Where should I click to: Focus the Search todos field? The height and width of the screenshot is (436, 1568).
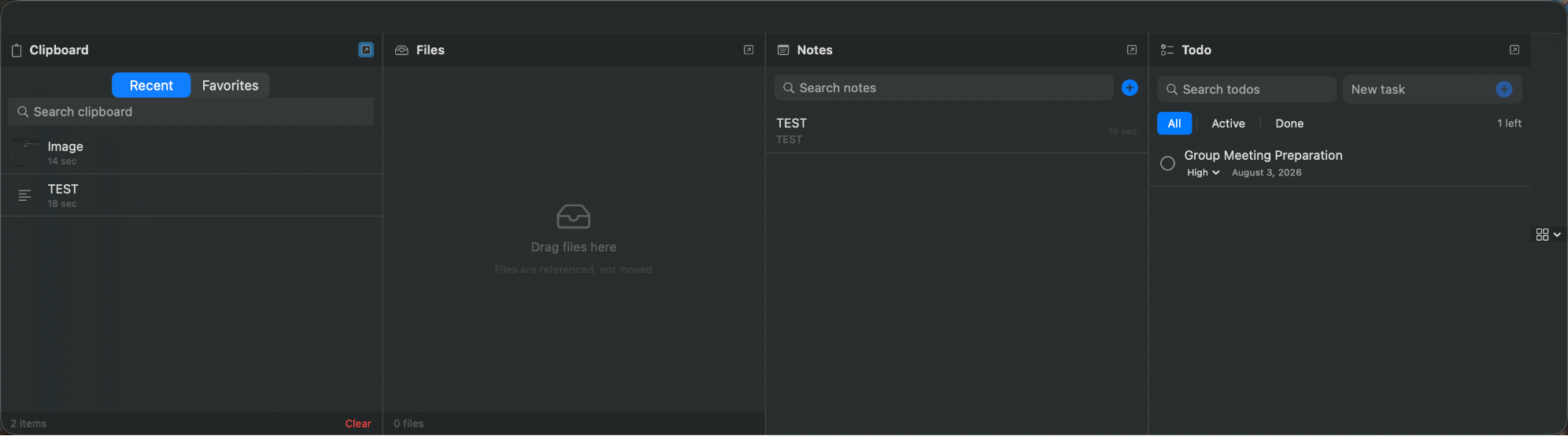(x=1247, y=90)
